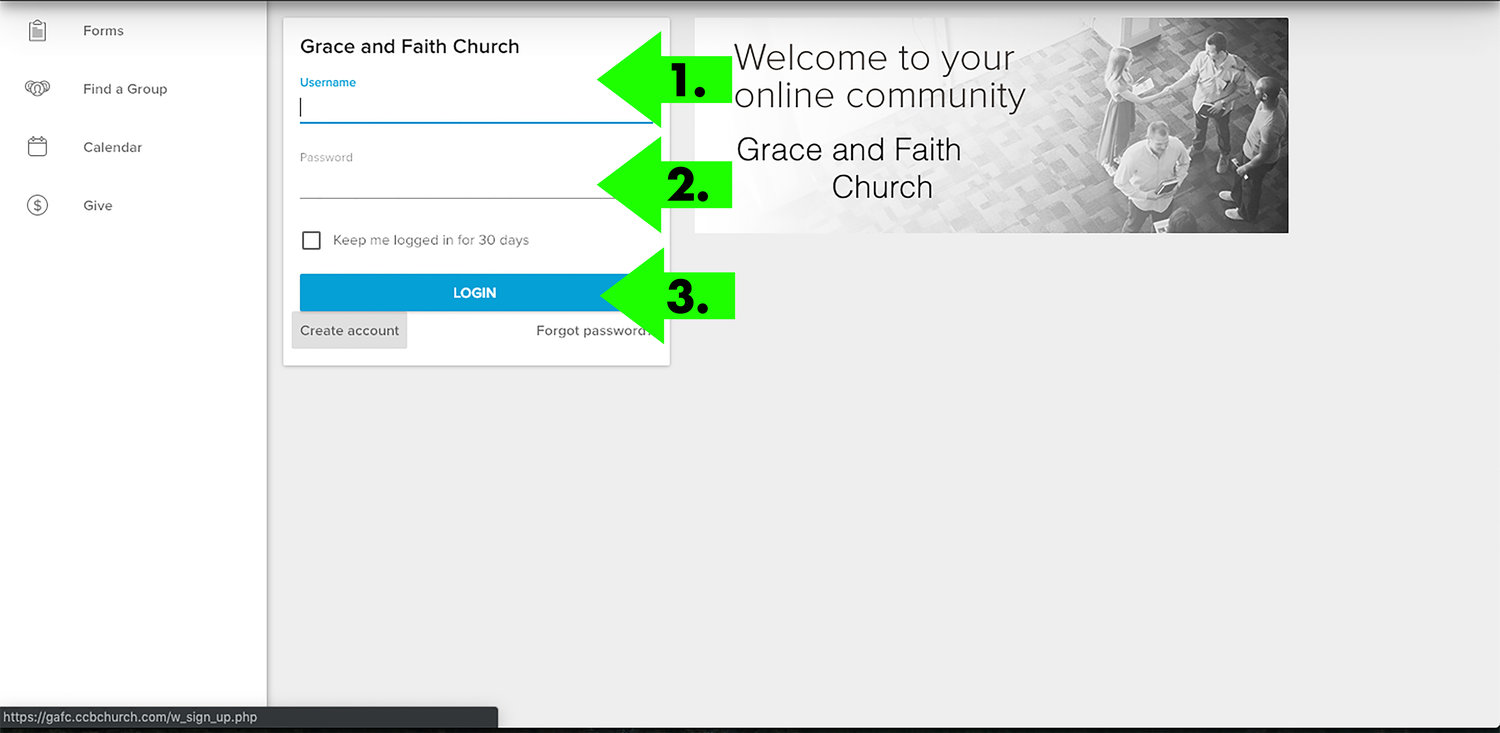Click the Find a Group people icon
Image resolution: width=1500 pixels, height=733 pixels.
[37, 89]
